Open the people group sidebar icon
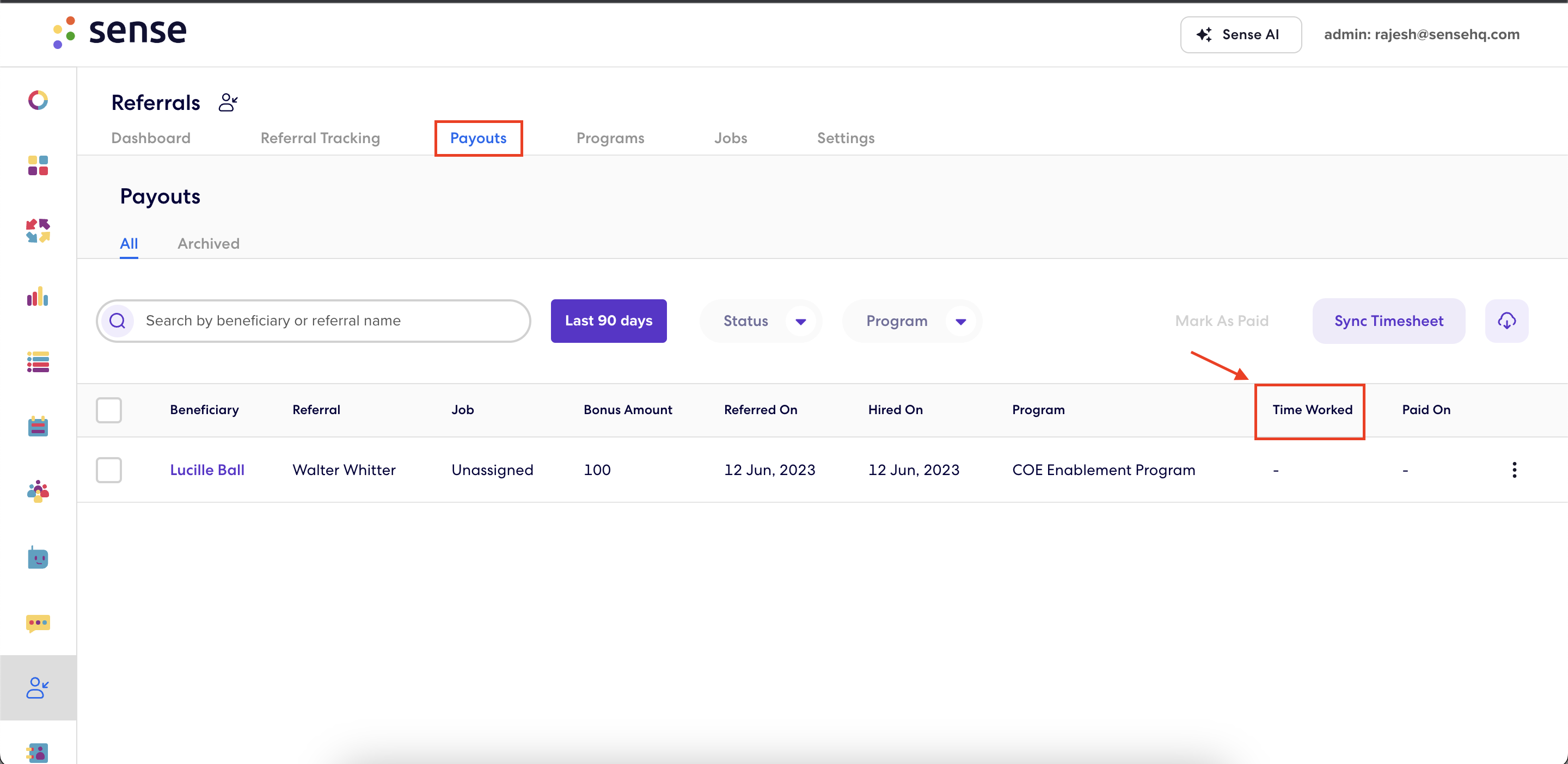 point(38,491)
